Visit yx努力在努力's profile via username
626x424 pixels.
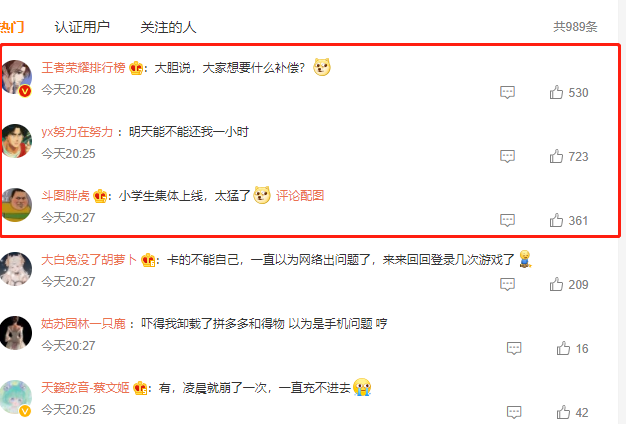coord(77,132)
